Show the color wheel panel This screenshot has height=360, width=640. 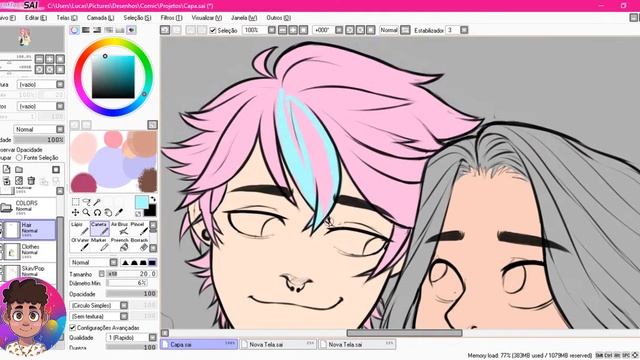click(74, 30)
